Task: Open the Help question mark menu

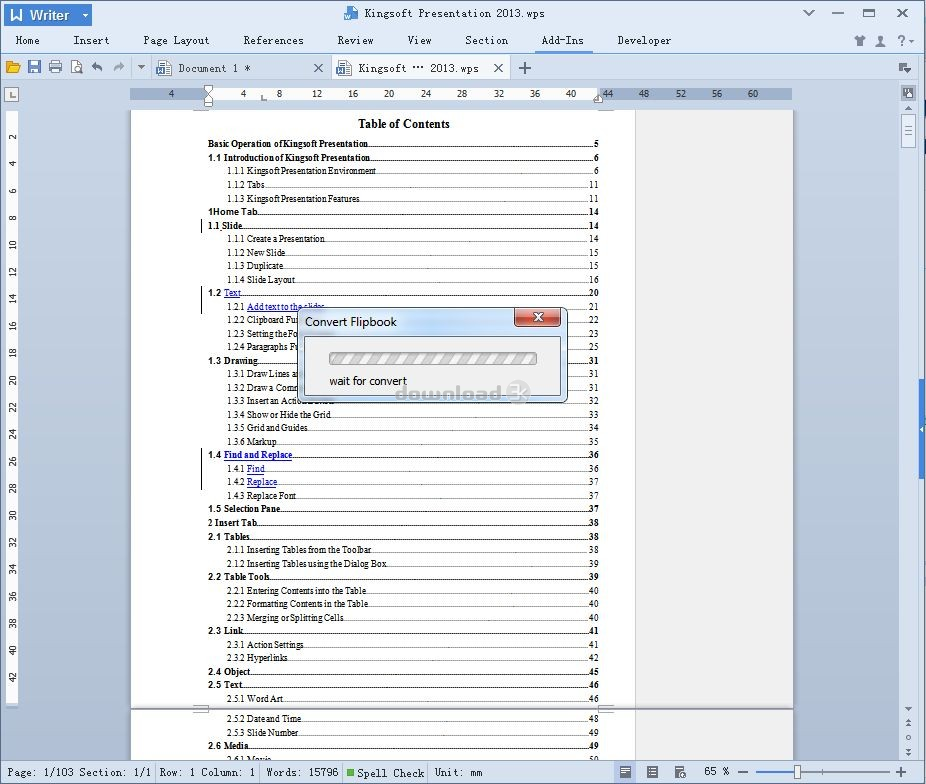Action: (x=904, y=41)
